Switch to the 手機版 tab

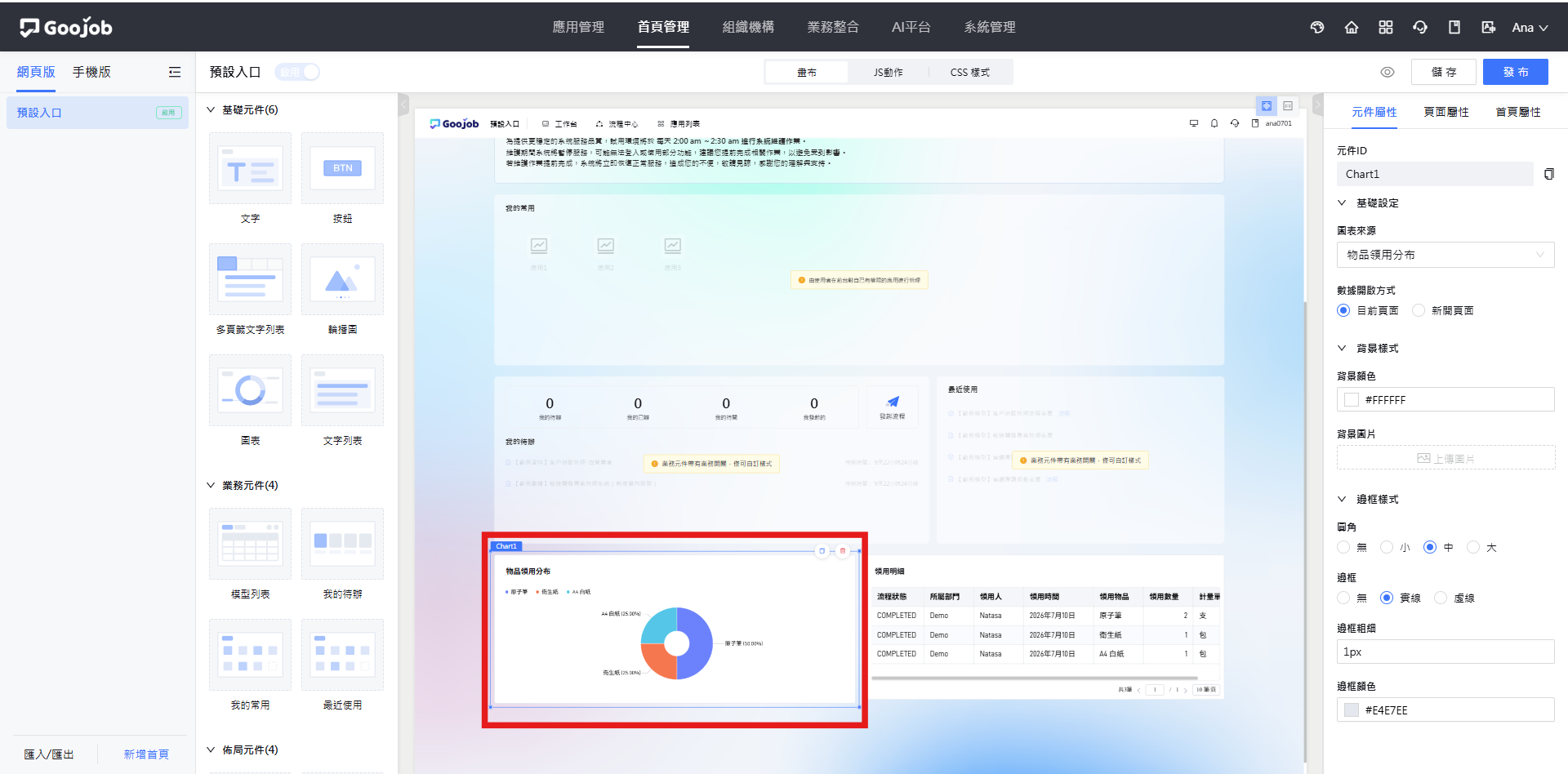point(91,72)
